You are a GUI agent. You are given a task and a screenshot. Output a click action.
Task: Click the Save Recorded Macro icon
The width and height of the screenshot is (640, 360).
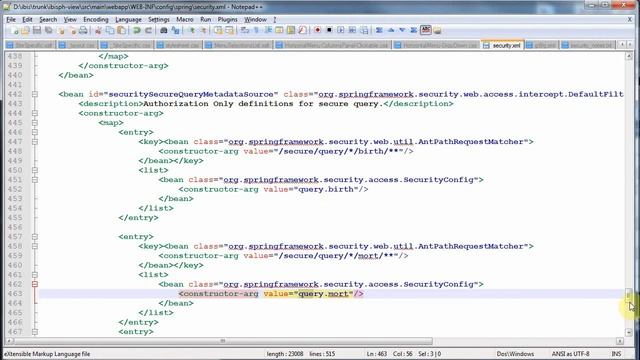point(364,30)
